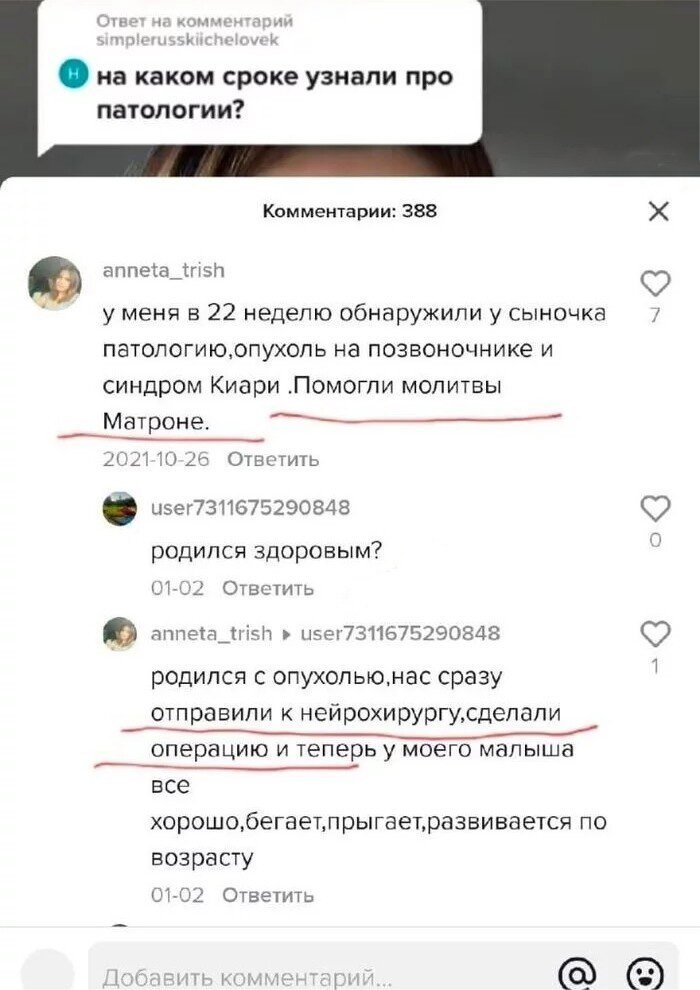
Task: Click your own avatar beside the comment field
Action: (47, 971)
